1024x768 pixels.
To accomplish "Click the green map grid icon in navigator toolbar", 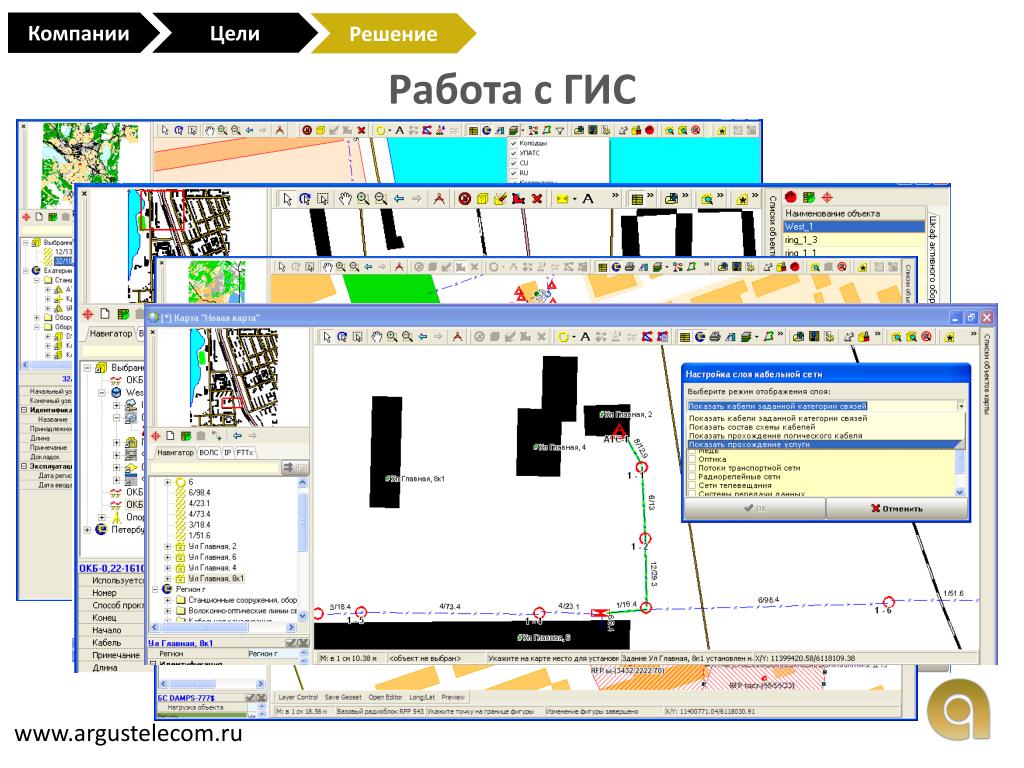I will click(x=186, y=436).
